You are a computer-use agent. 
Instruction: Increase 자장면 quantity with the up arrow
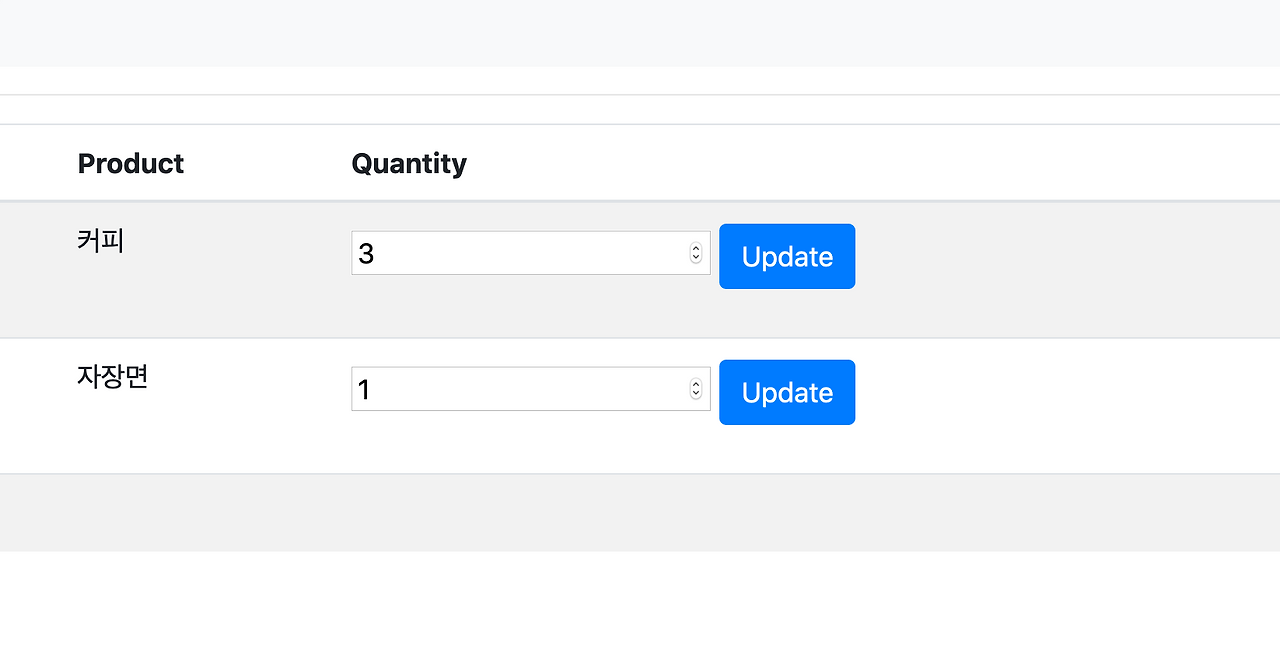coord(696,384)
